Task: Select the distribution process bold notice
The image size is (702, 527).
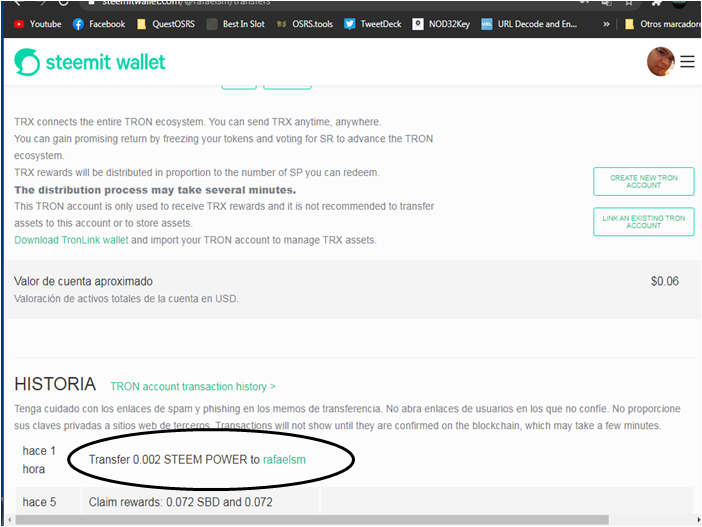Action: pyautogui.click(x=155, y=190)
